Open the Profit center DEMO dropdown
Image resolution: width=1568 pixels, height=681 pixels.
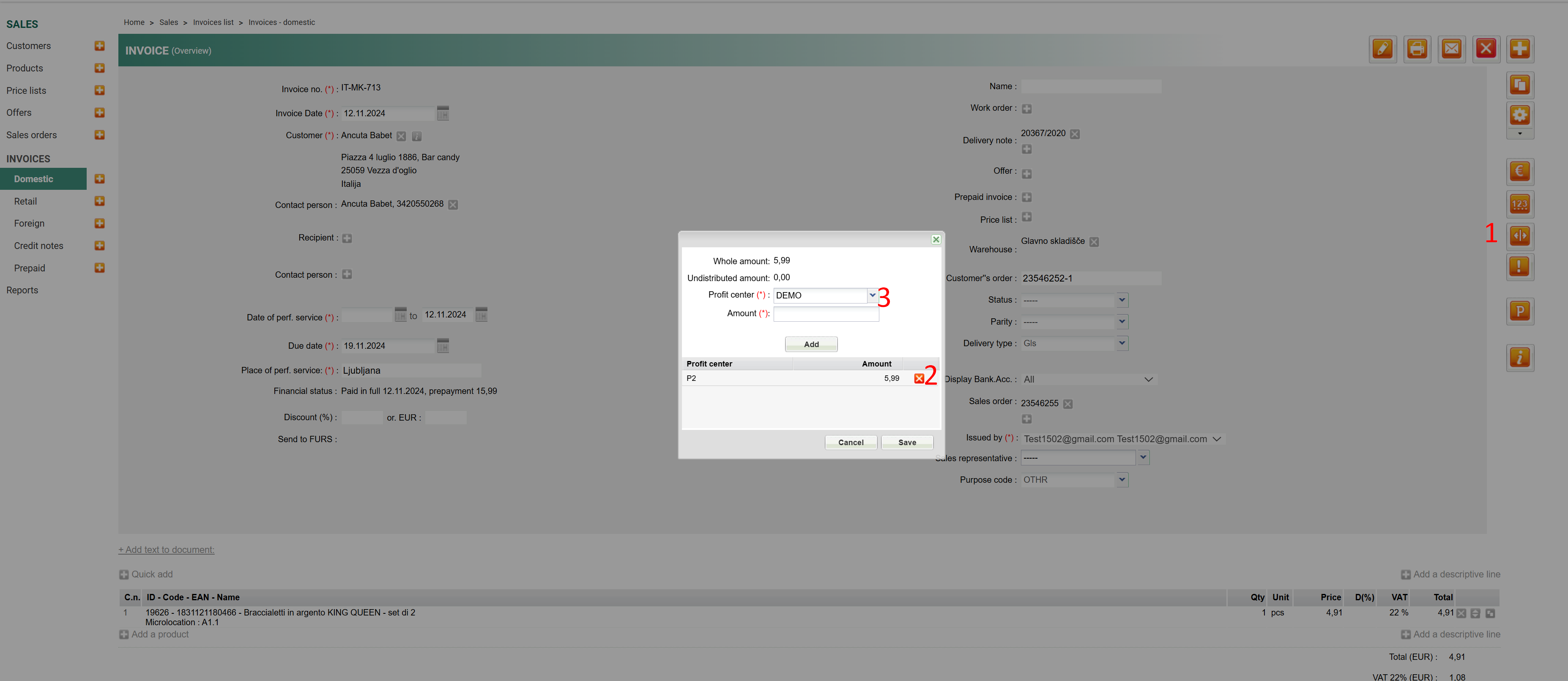(872, 295)
